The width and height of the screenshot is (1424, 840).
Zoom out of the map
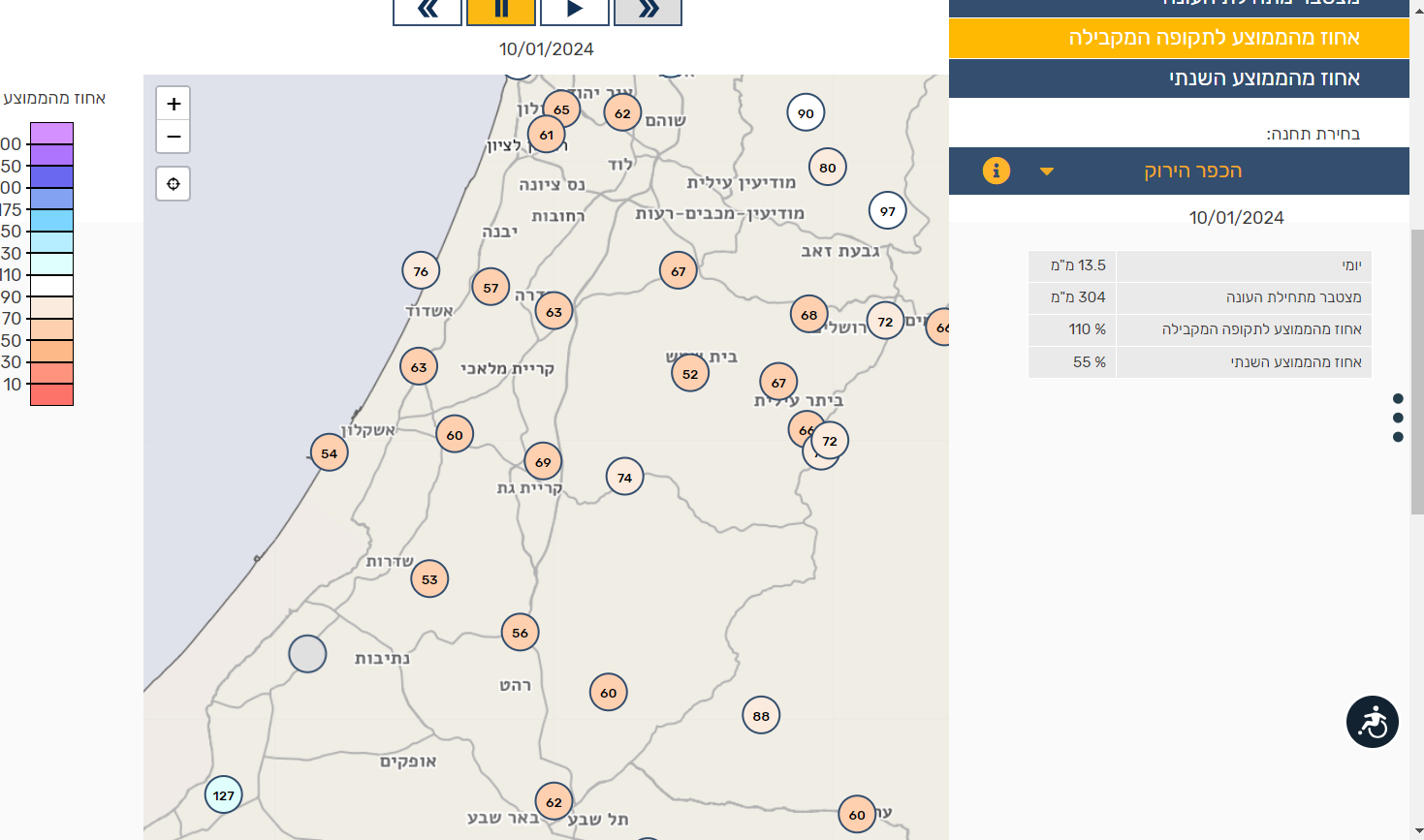[x=174, y=137]
